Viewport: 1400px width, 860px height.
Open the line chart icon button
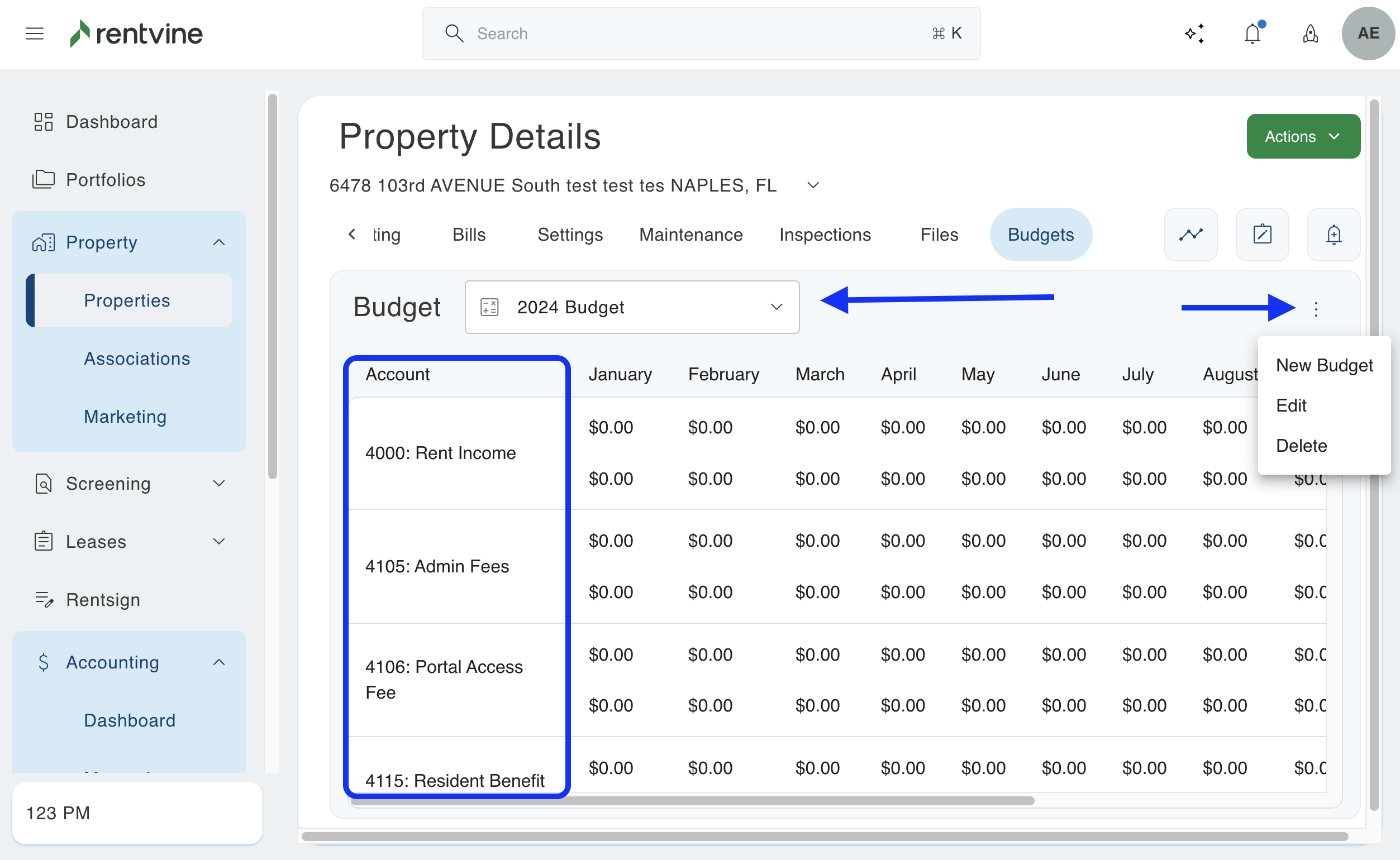coord(1191,235)
